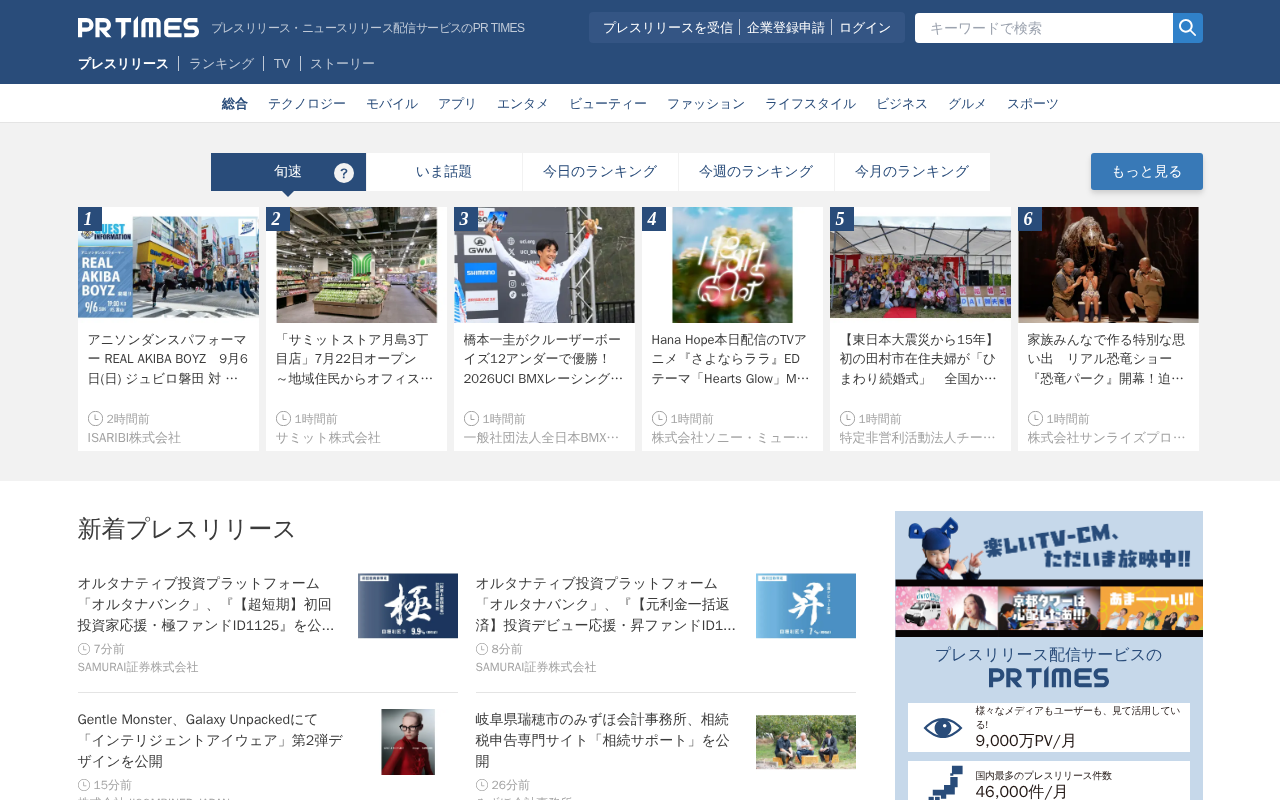Switch to 今週のランキング tab
The height and width of the screenshot is (800, 1280).
[756, 172]
